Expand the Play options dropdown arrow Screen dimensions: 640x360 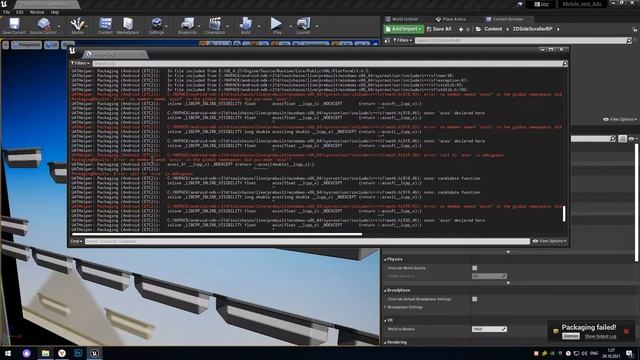pyautogui.click(x=290, y=26)
